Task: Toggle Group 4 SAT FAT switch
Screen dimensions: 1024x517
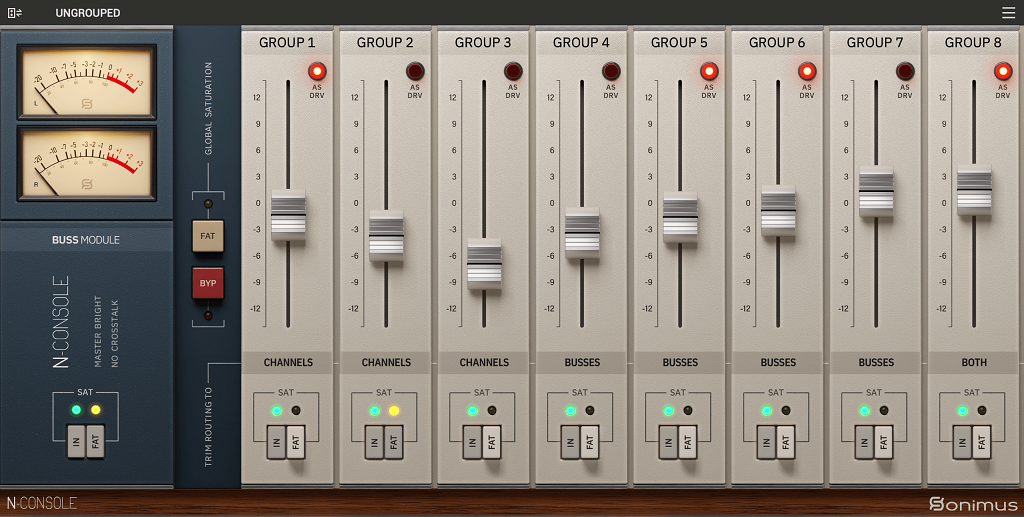Action: pos(590,442)
